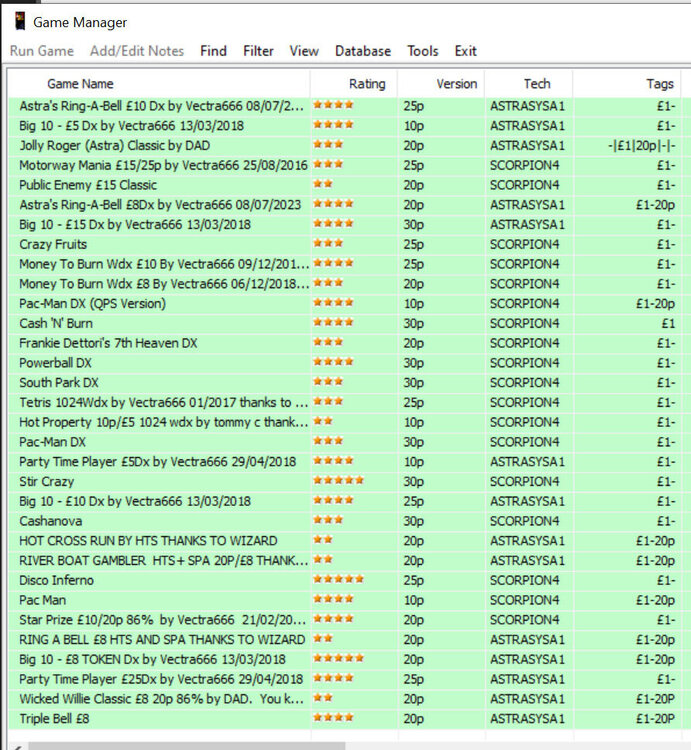
Task: Select Money To Burn Wdx £10 row
Action: click(x=349, y=264)
